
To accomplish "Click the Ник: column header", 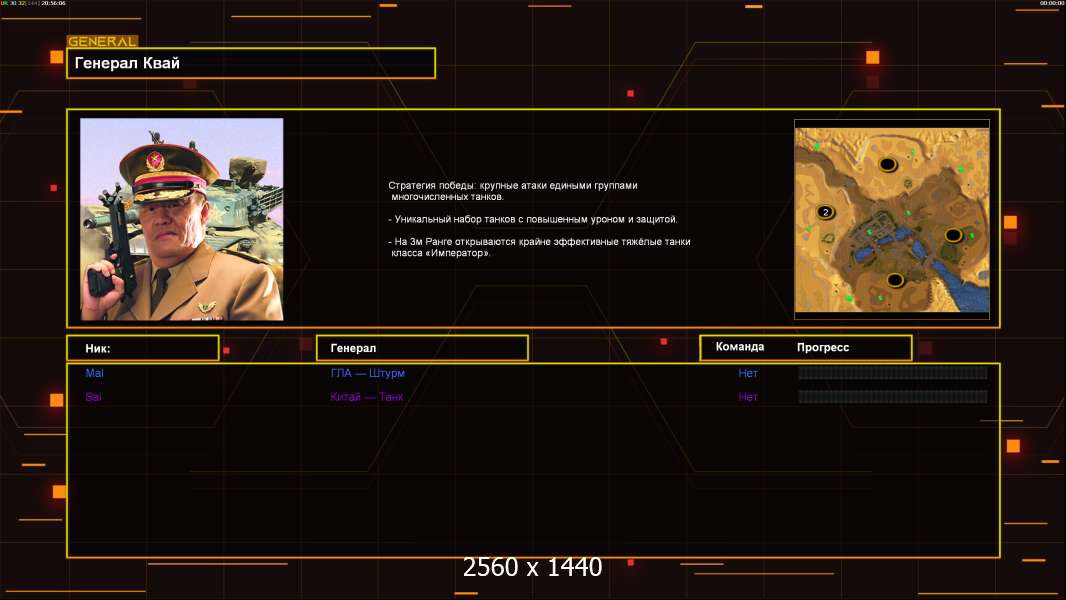I will pos(142,348).
